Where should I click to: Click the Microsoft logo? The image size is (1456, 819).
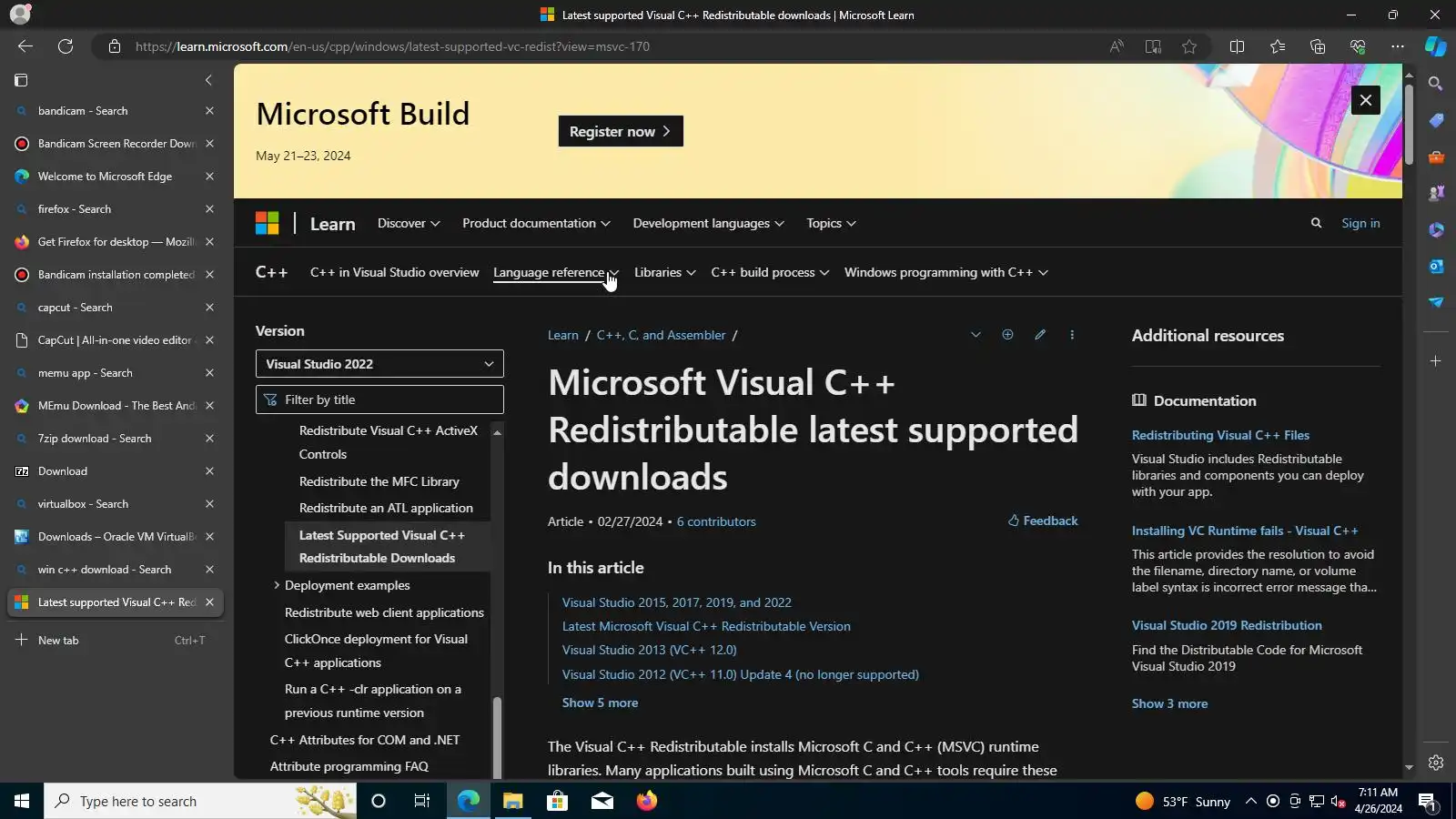point(267,223)
